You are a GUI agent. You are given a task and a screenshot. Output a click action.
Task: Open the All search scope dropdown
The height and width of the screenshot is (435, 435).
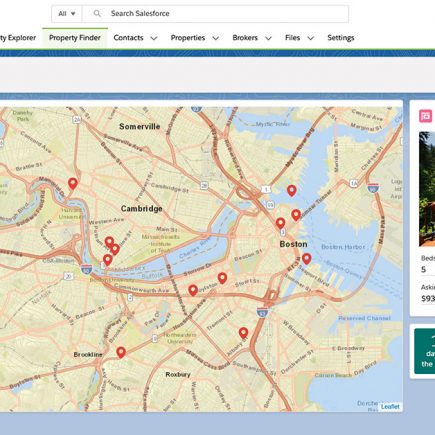[x=67, y=14]
